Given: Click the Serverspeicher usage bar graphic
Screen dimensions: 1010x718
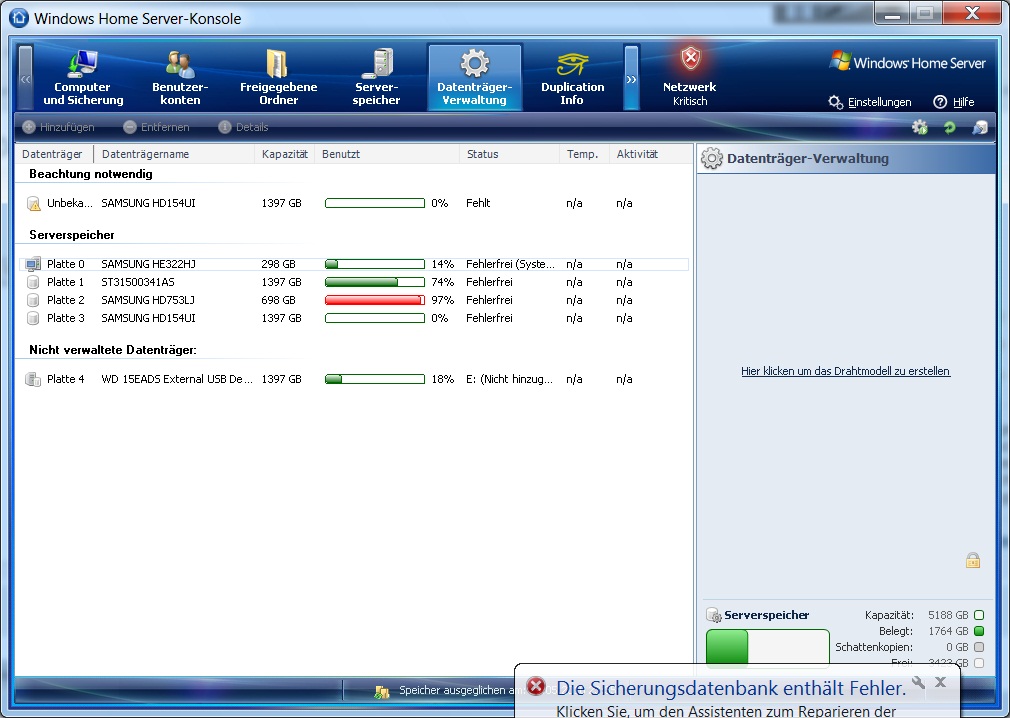Looking at the screenshot, I should click(x=768, y=647).
